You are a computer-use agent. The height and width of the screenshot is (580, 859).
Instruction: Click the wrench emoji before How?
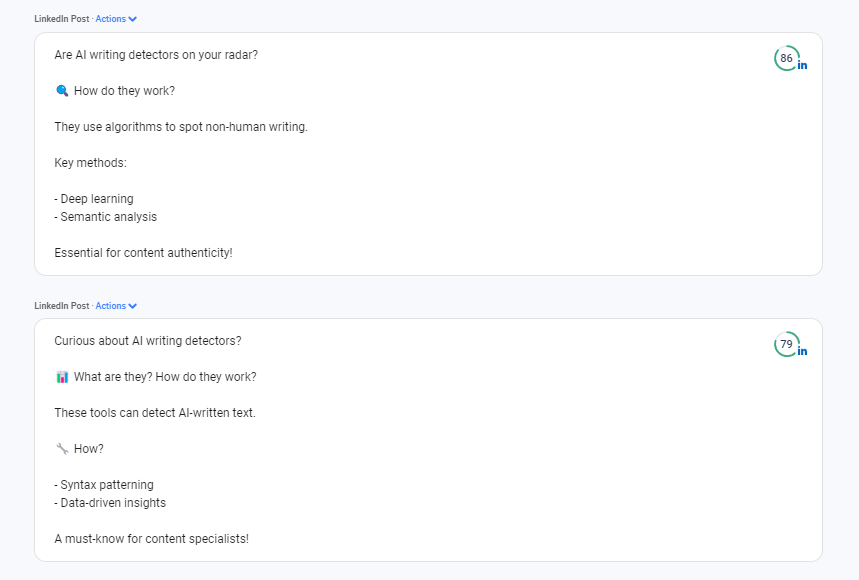pos(62,449)
